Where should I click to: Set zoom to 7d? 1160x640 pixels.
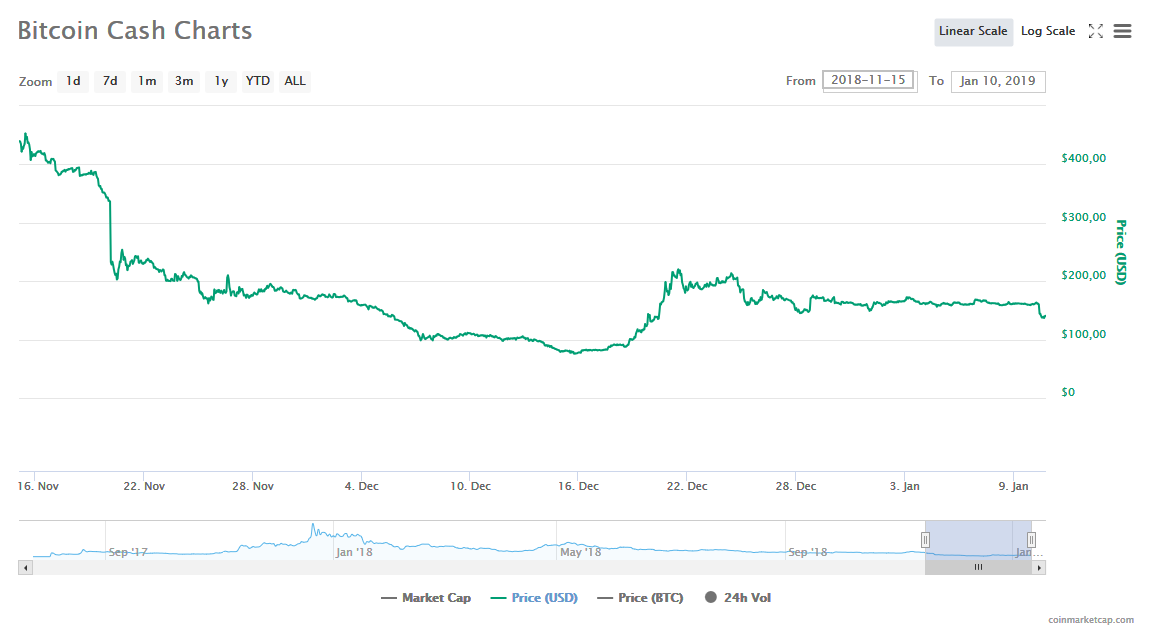click(110, 81)
